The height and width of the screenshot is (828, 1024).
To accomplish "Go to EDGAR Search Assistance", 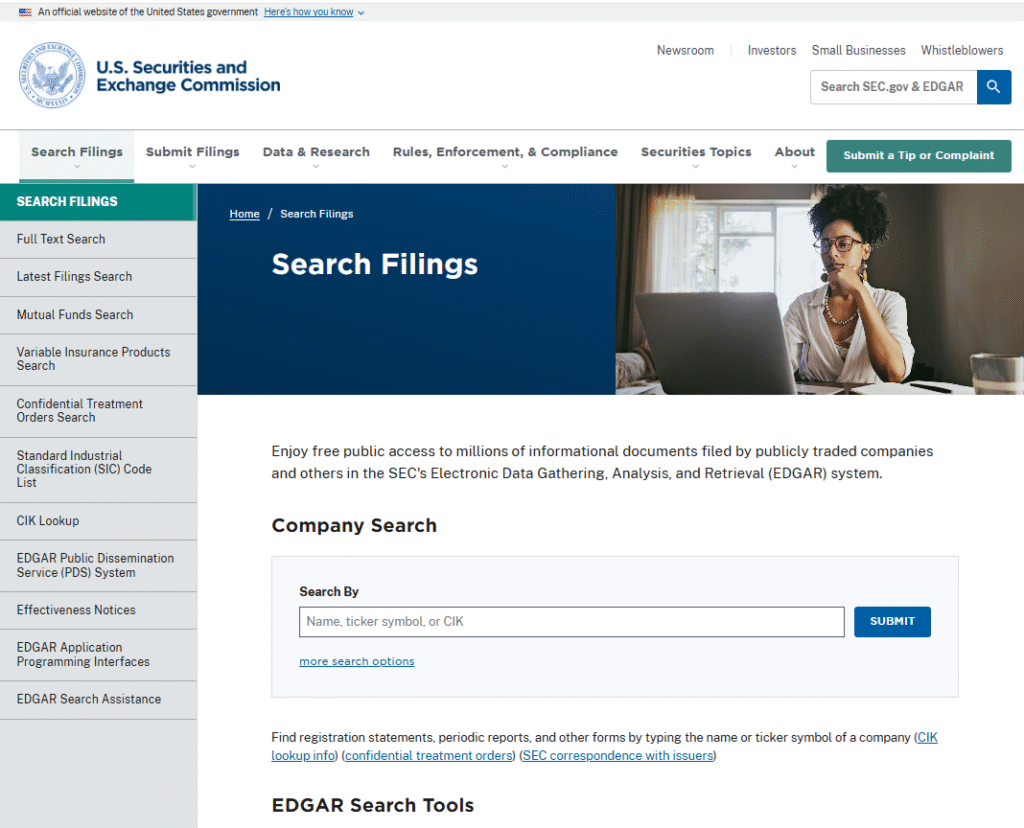I will tap(98, 699).
